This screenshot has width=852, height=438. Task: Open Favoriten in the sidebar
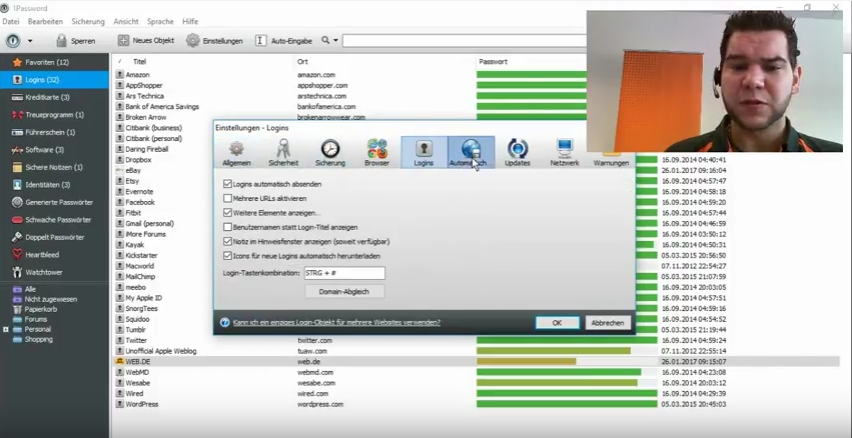tap(54, 62)
